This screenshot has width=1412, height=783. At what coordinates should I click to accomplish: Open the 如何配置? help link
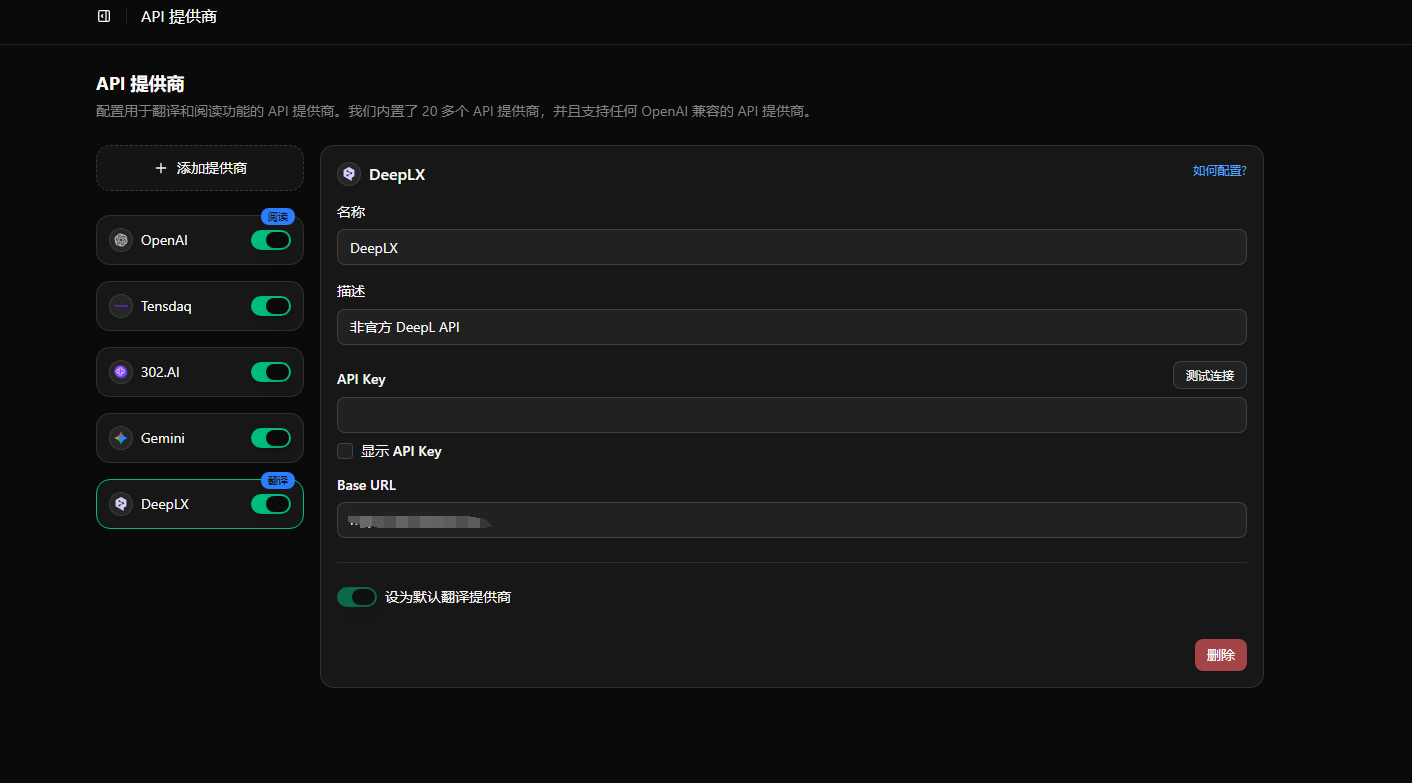click(1219, 171)
